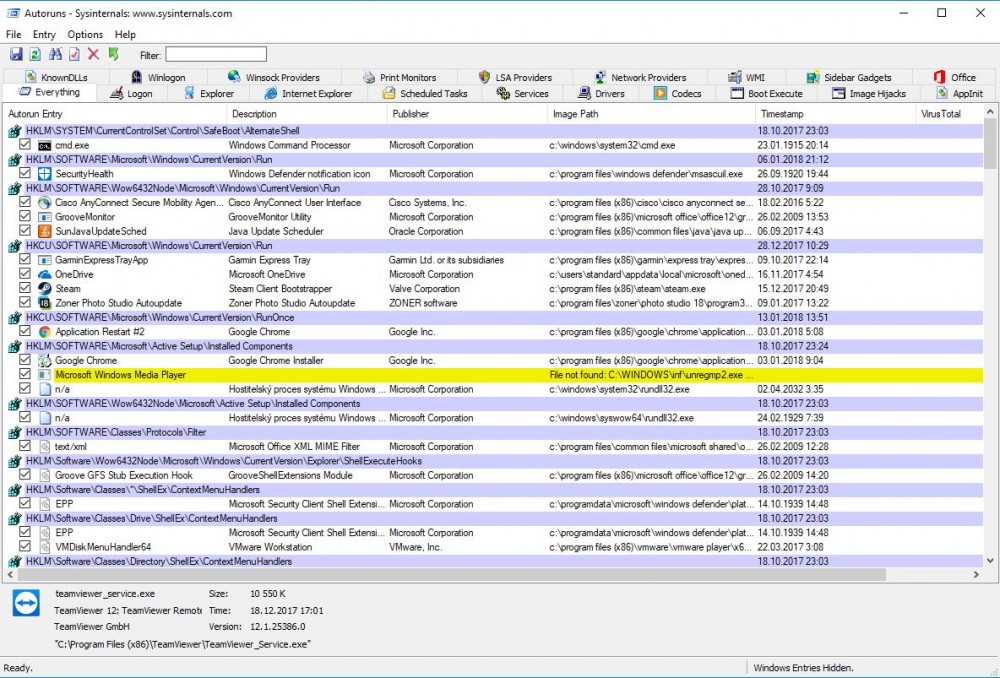The width and height of the screenshot is (1000, 678).
Task: Click the Refresh toolbar icon
Action: (x=35, y=54)
